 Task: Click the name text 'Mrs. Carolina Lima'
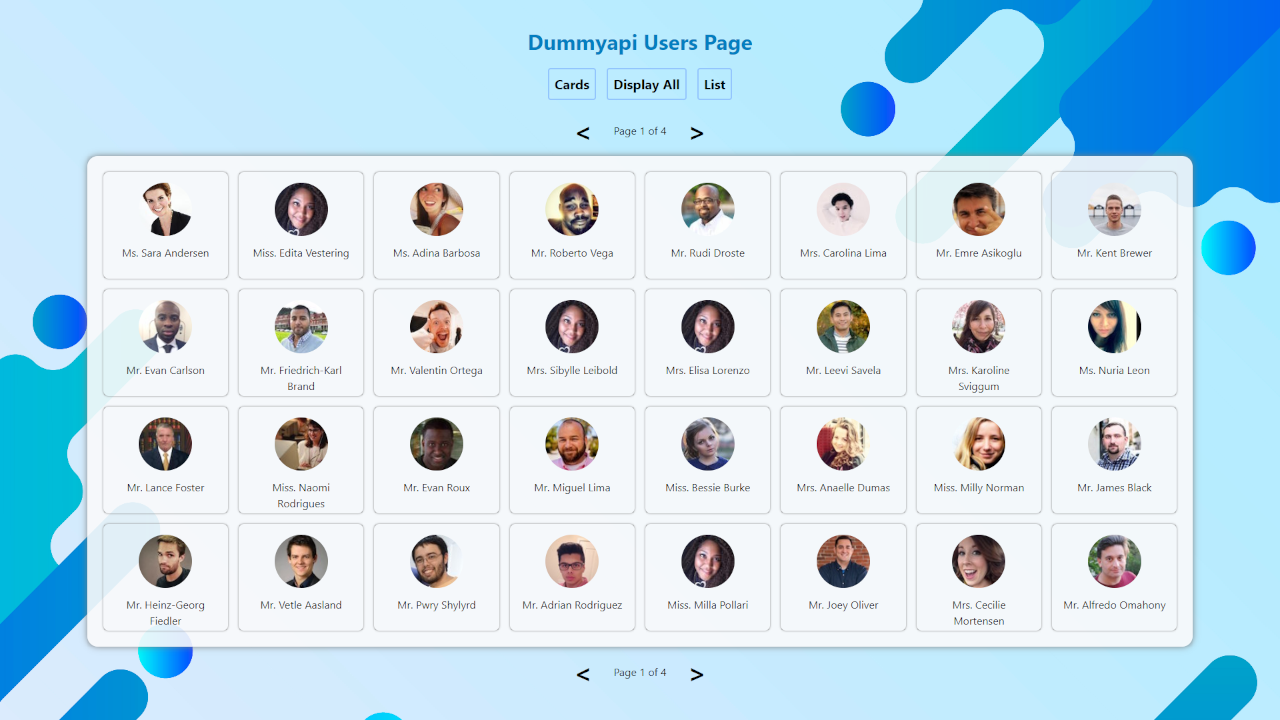(x=843, y=253)
